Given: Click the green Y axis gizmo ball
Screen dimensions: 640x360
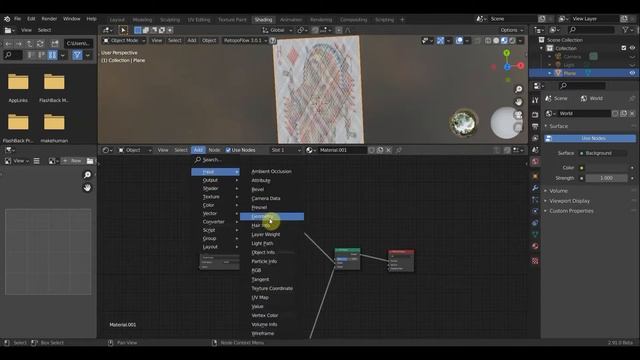Looking at the screenshot, I should [507, 53].
